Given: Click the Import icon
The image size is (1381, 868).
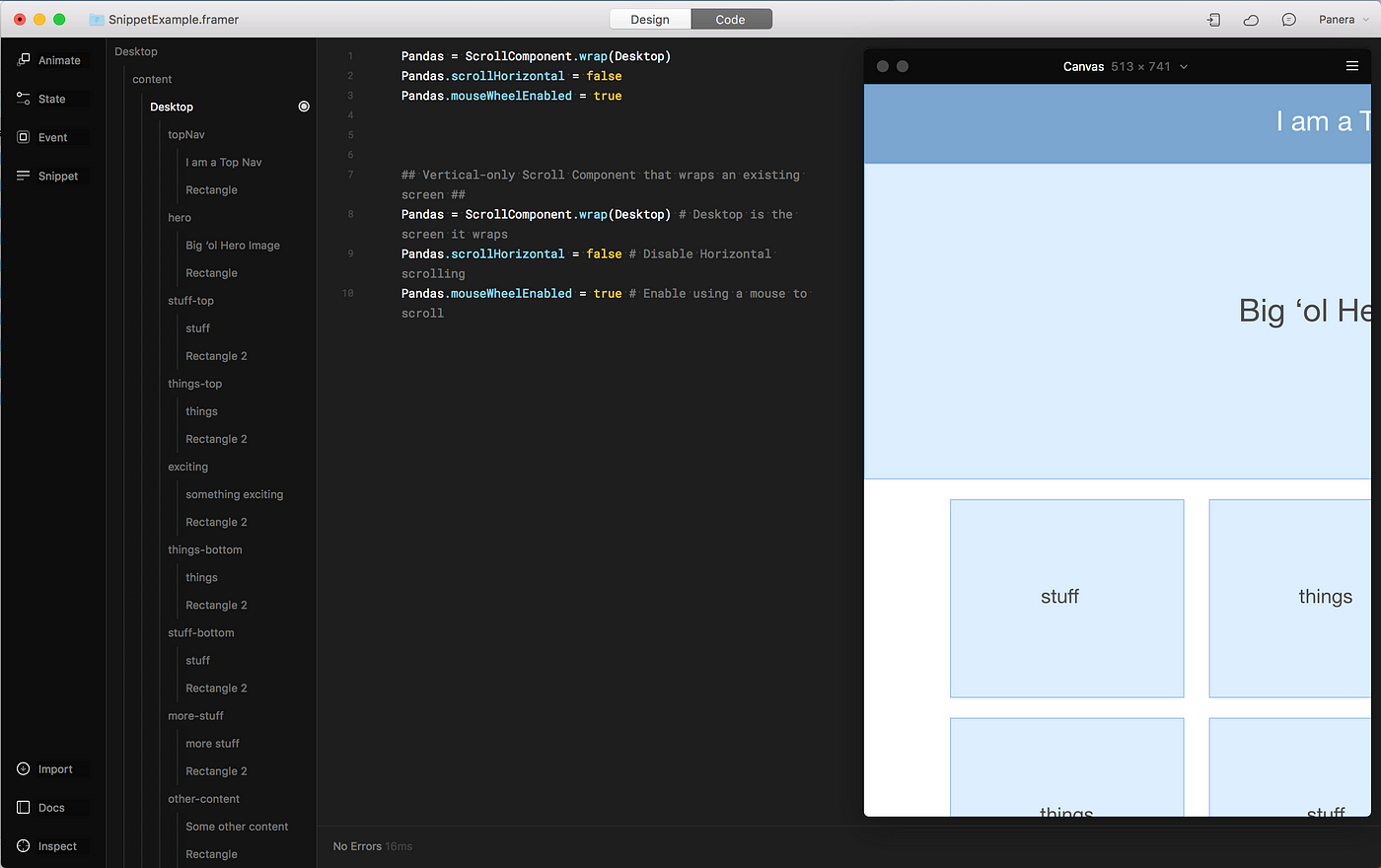Looking at the screenshot, I should (x=24, y=769).
